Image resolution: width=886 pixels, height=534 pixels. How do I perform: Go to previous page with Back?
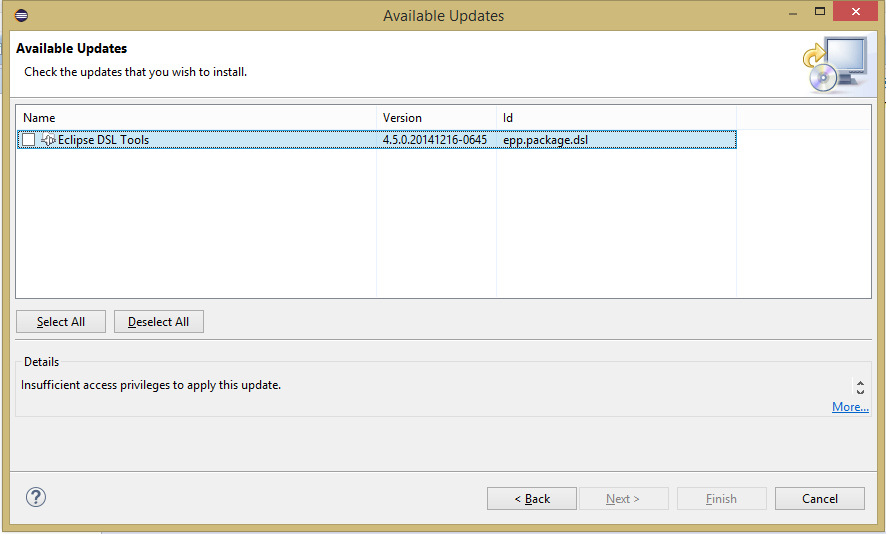pyautogui.click(x=532, y=498)
